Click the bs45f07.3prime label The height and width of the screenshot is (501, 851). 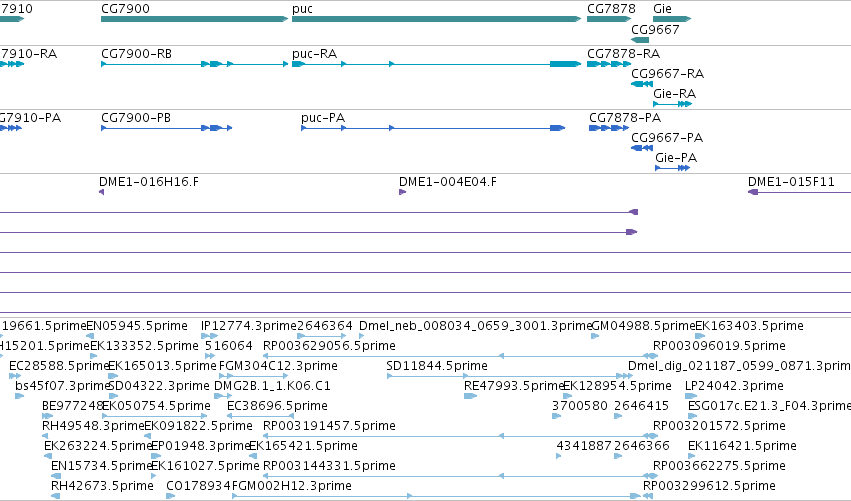[x=62, y=386]
